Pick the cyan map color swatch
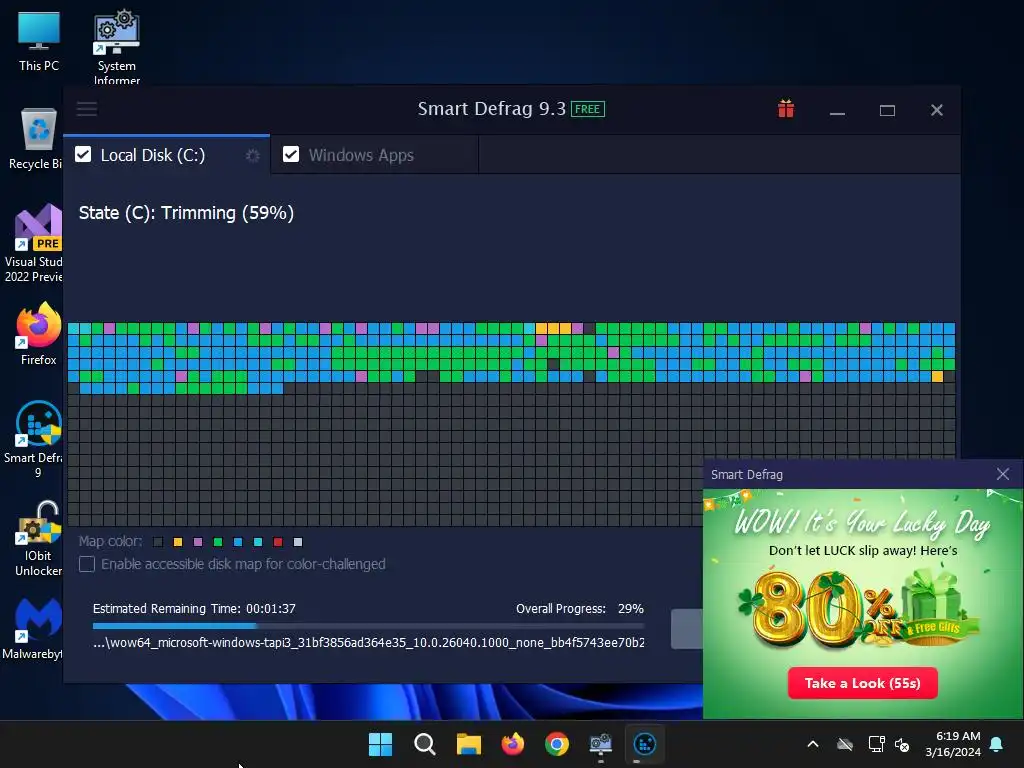Viewport: 1024px width, 768px height. click(x=258, y=542)
